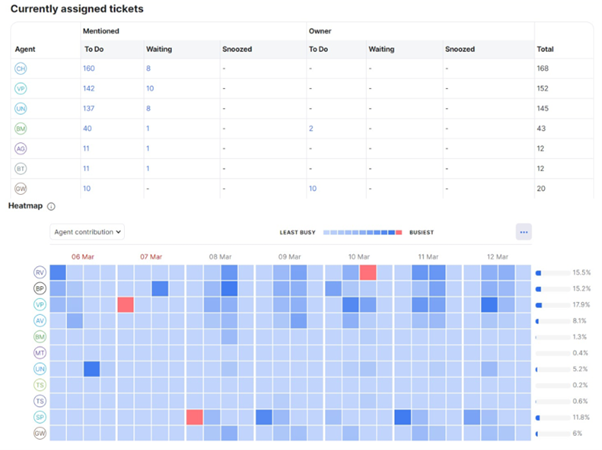The width and height of the screenshot is (602, 450).
Task: Select the TS avatar on the 0.6% heatmap row
Action: [40, 401]
